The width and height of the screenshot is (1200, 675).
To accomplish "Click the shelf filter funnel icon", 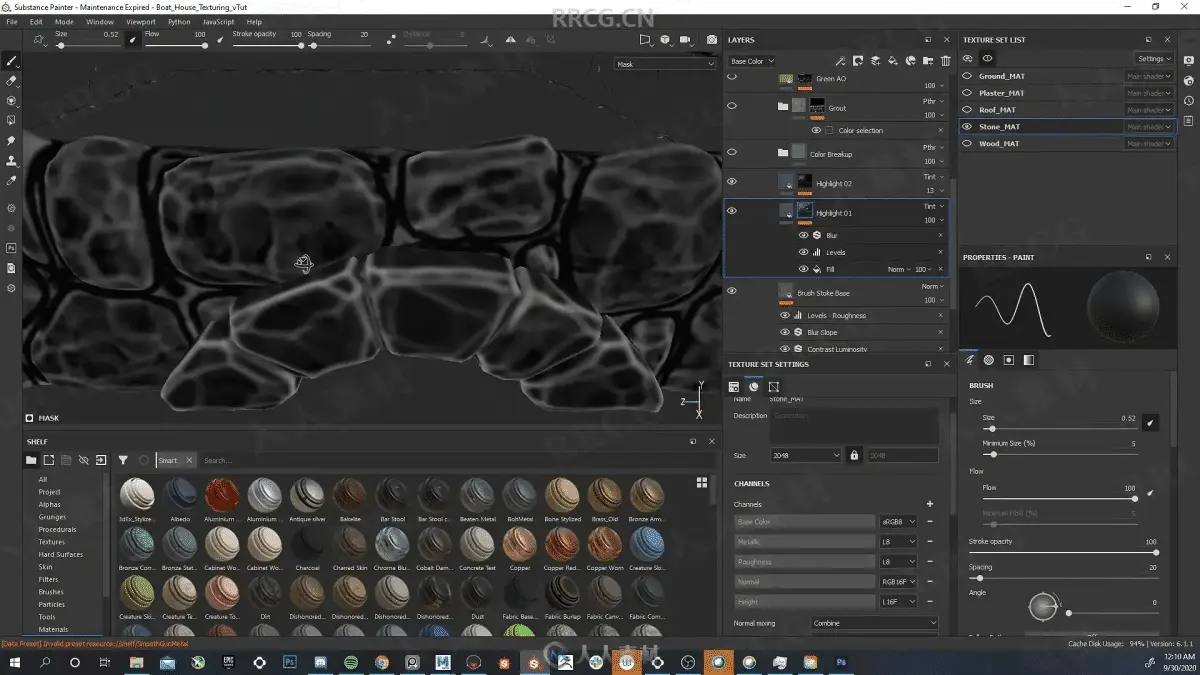I will pyautogui.click(x=123, y=460).
